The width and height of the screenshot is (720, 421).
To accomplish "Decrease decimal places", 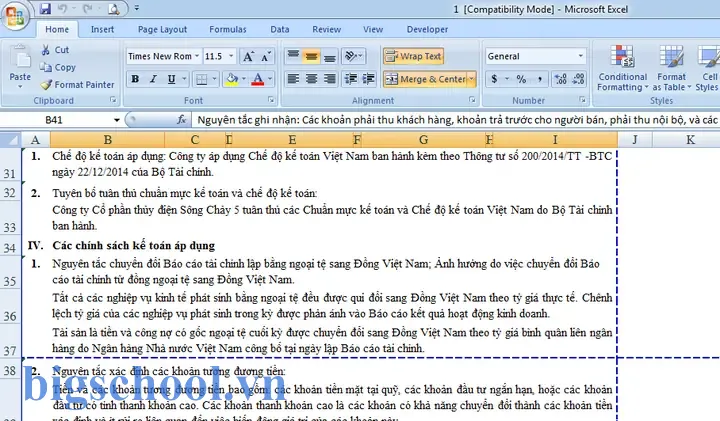I will (x=579, y=79).
